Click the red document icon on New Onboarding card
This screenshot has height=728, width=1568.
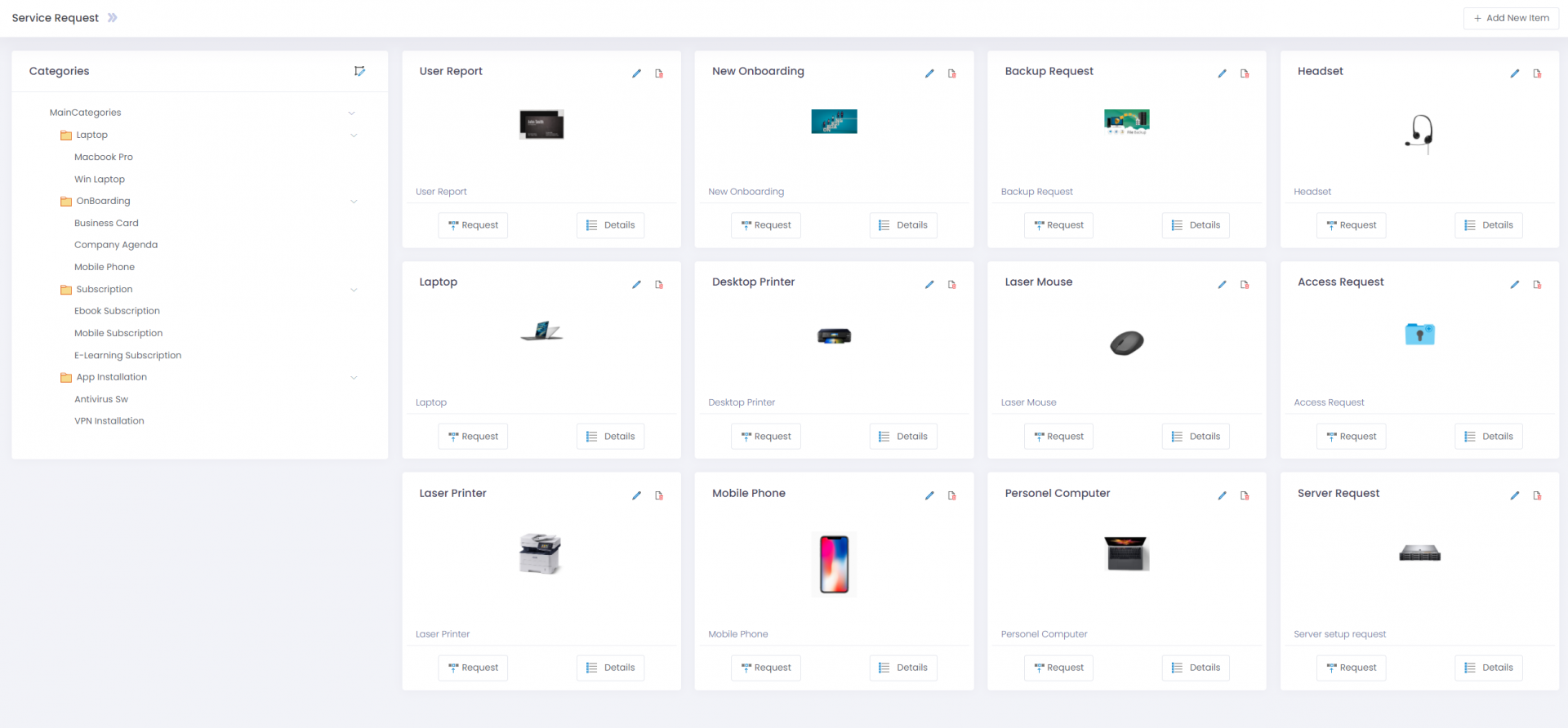[x=951, y=73]
